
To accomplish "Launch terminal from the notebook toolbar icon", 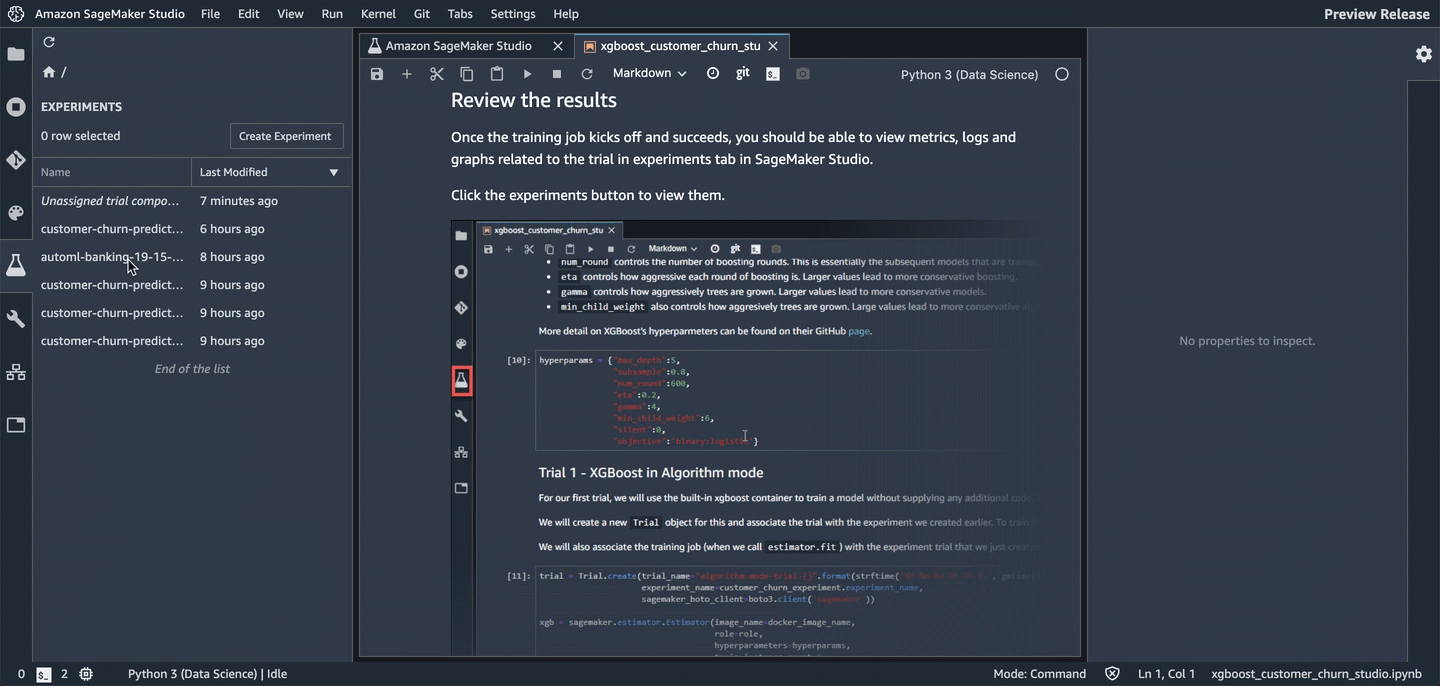I will (773, 74).
